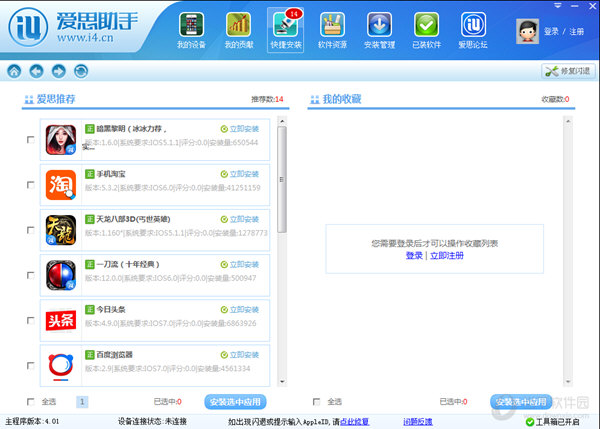This screenshot has height=429, width=600.
Task: Click 立即安装 for 手机淘宝
Action: pos(240,174)
